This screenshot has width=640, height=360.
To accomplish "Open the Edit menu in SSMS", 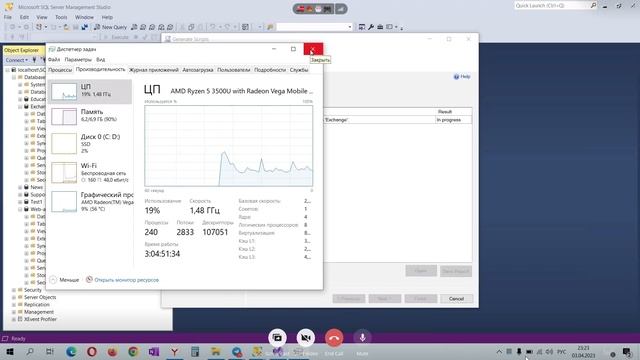I will 24,17.
